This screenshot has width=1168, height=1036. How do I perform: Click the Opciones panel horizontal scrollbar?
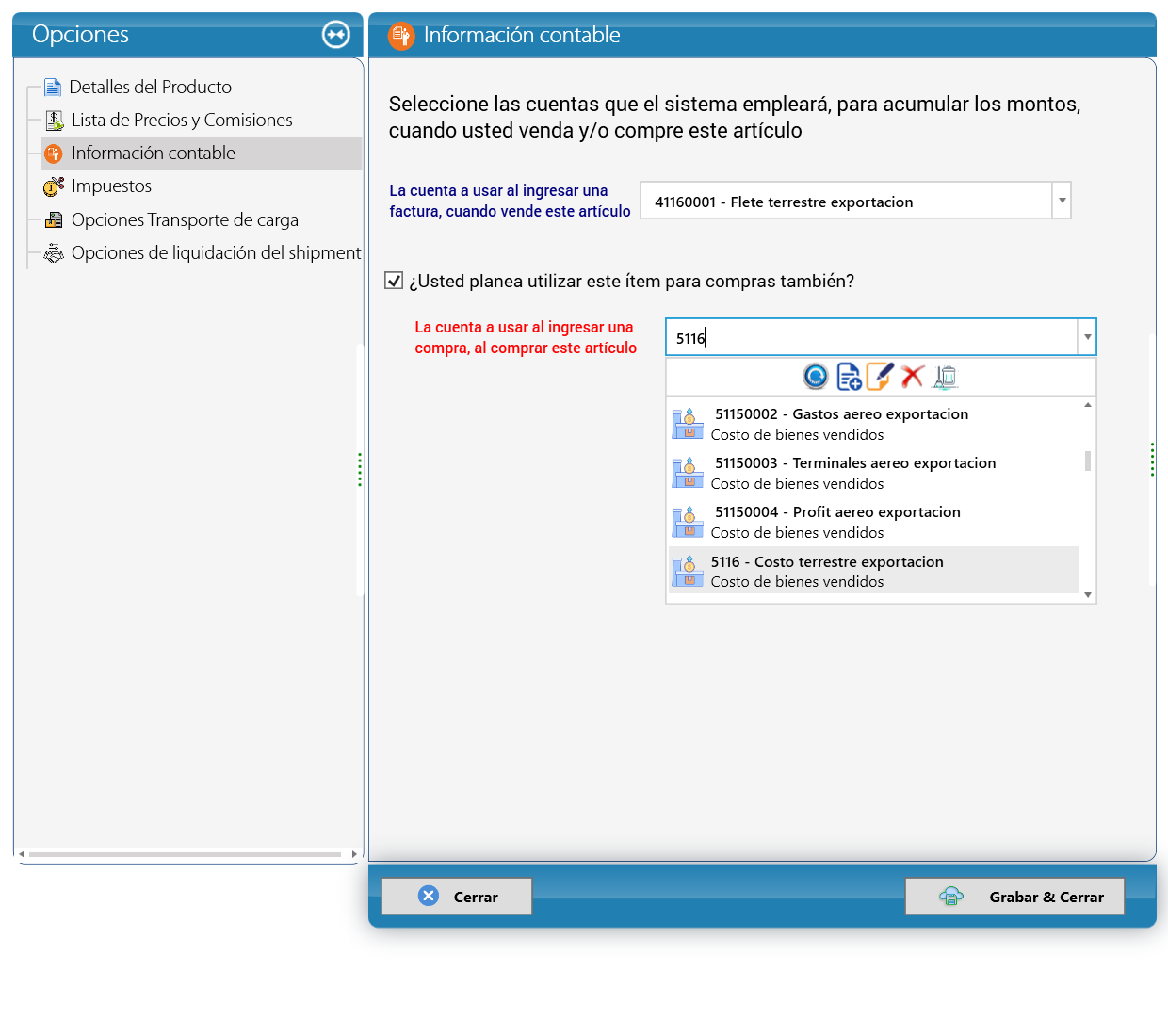[x=186, y=854]
